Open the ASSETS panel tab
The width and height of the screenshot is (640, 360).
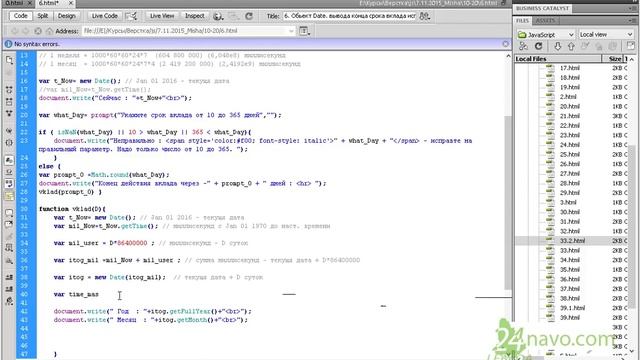tap(545, 20)
